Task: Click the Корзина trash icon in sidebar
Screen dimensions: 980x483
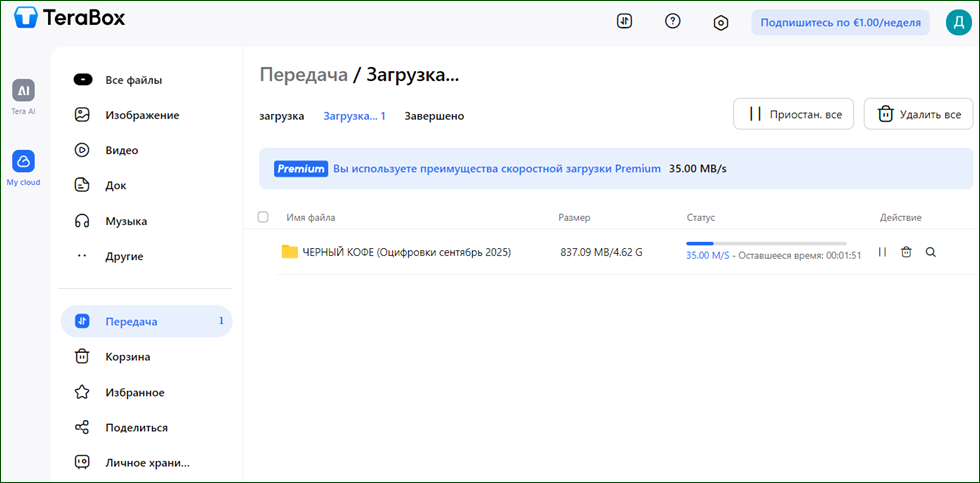Action: [82, 357]
